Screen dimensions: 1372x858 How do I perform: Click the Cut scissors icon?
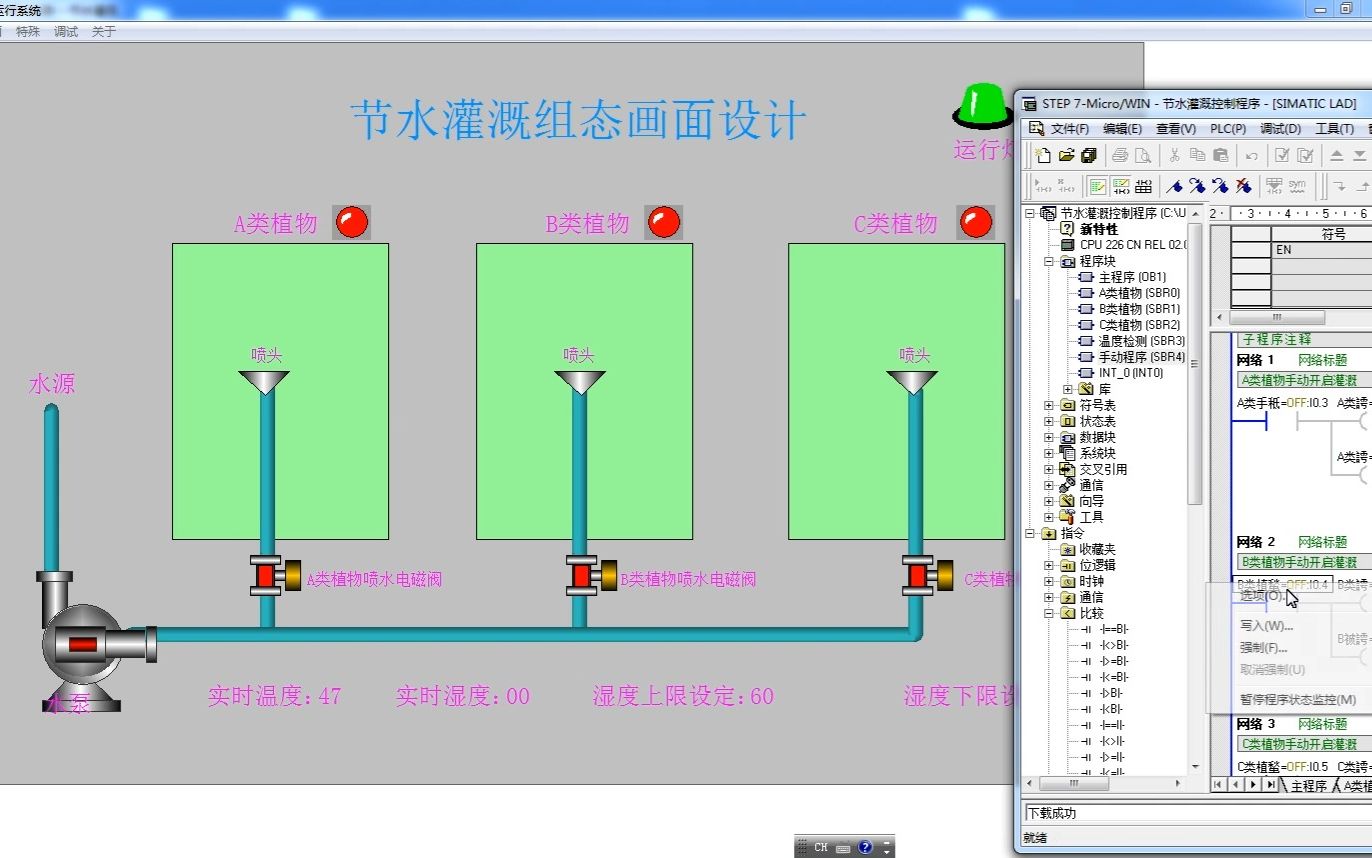[1174, 155]
